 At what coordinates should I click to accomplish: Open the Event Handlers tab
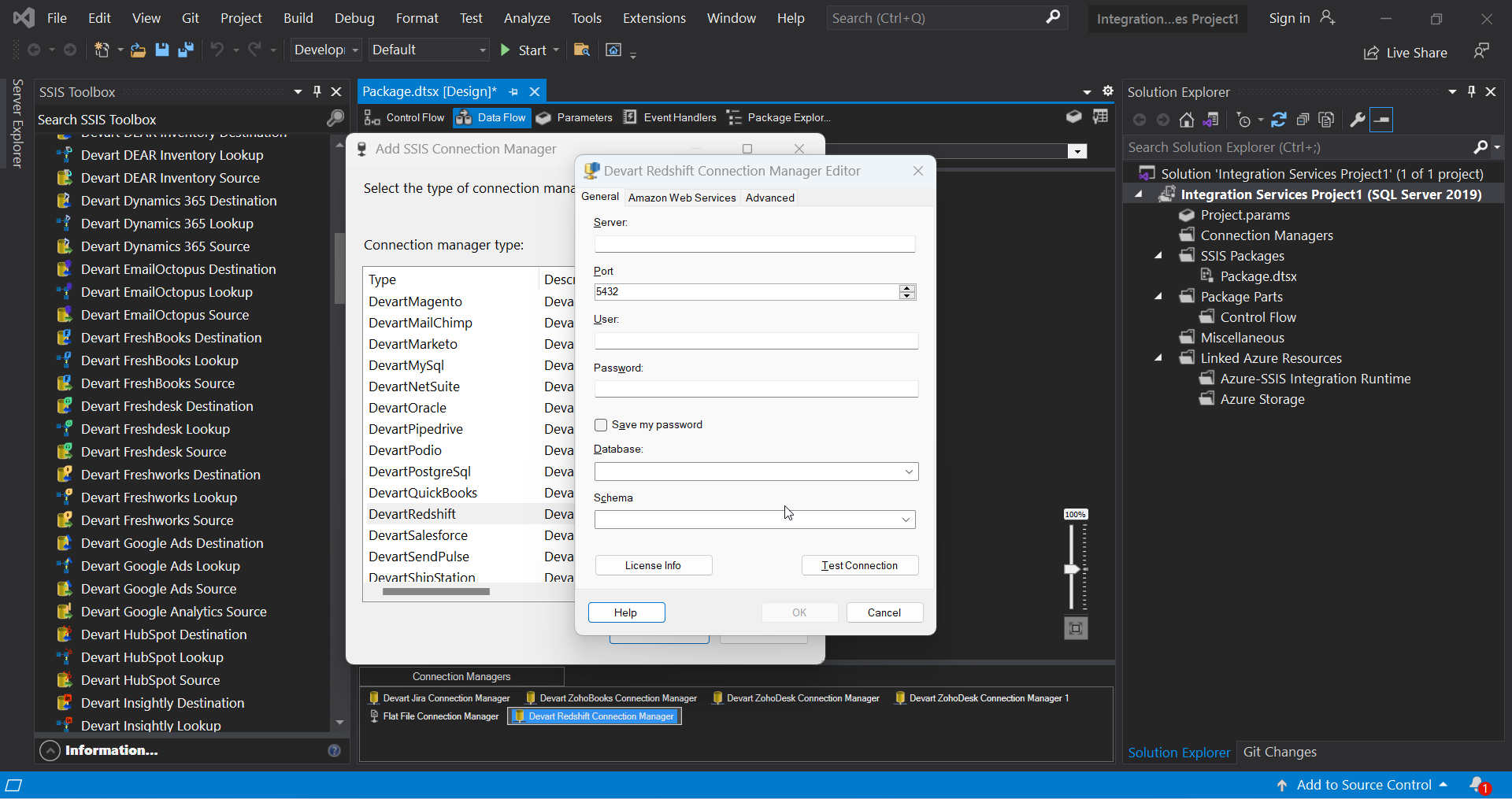click(x=670, y=117)
